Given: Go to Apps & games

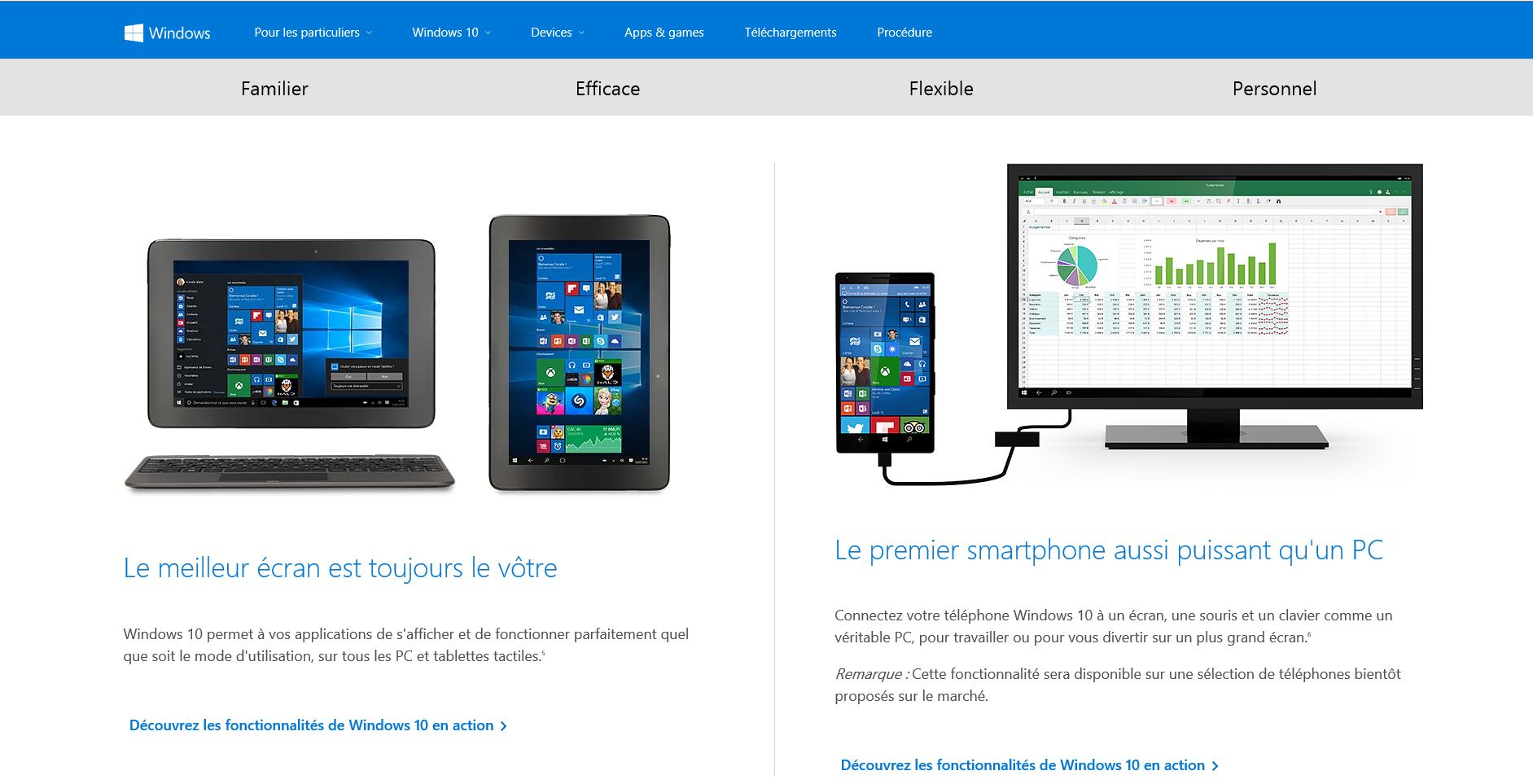Looking at the screenshot, I should (664, 33).
